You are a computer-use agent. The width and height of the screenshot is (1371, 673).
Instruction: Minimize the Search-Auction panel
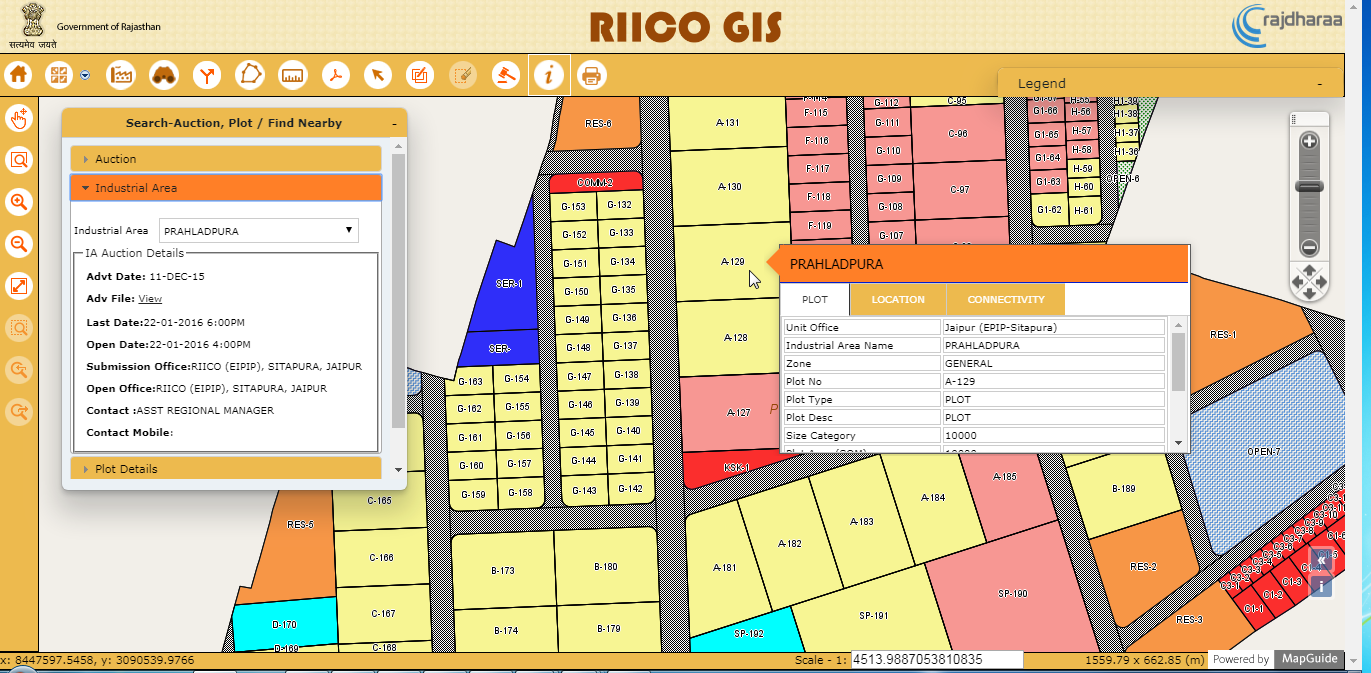394,123
